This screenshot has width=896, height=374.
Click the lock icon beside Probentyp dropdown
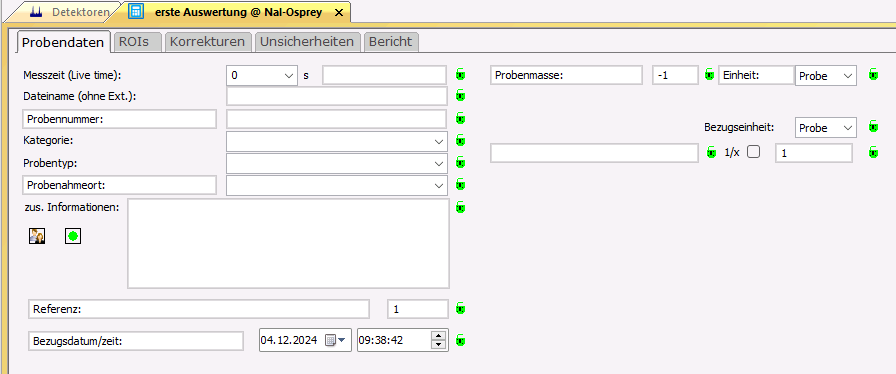point(461,163)
